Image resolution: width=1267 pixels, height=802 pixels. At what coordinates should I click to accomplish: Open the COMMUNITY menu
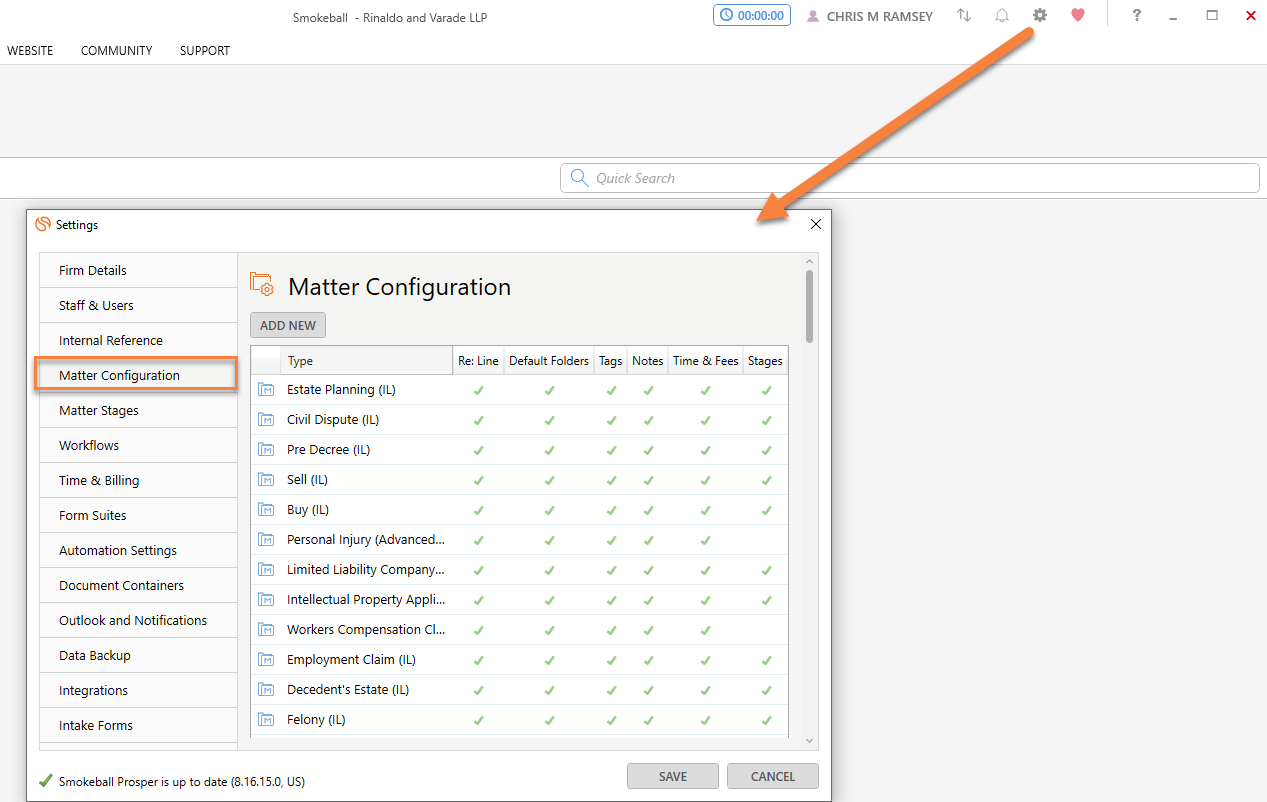(117, 51)
